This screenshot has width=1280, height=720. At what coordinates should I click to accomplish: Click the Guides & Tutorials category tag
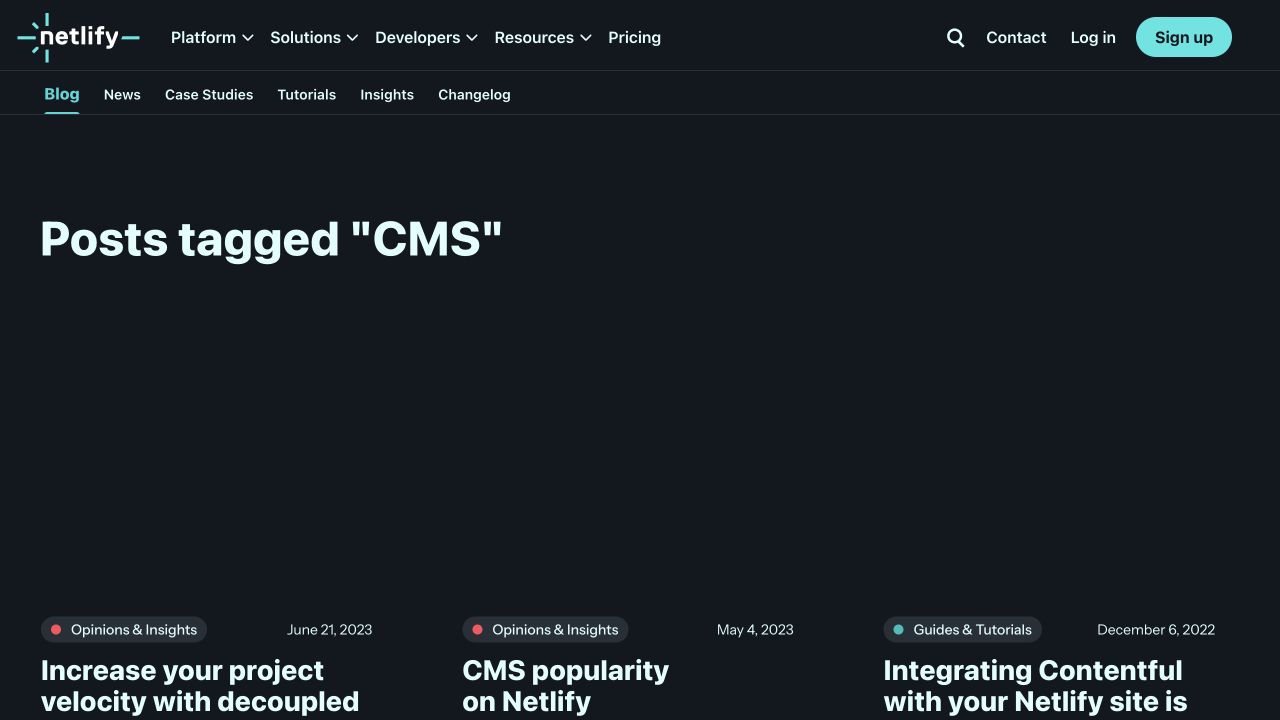pyautogui.click(x=962, y=629)
